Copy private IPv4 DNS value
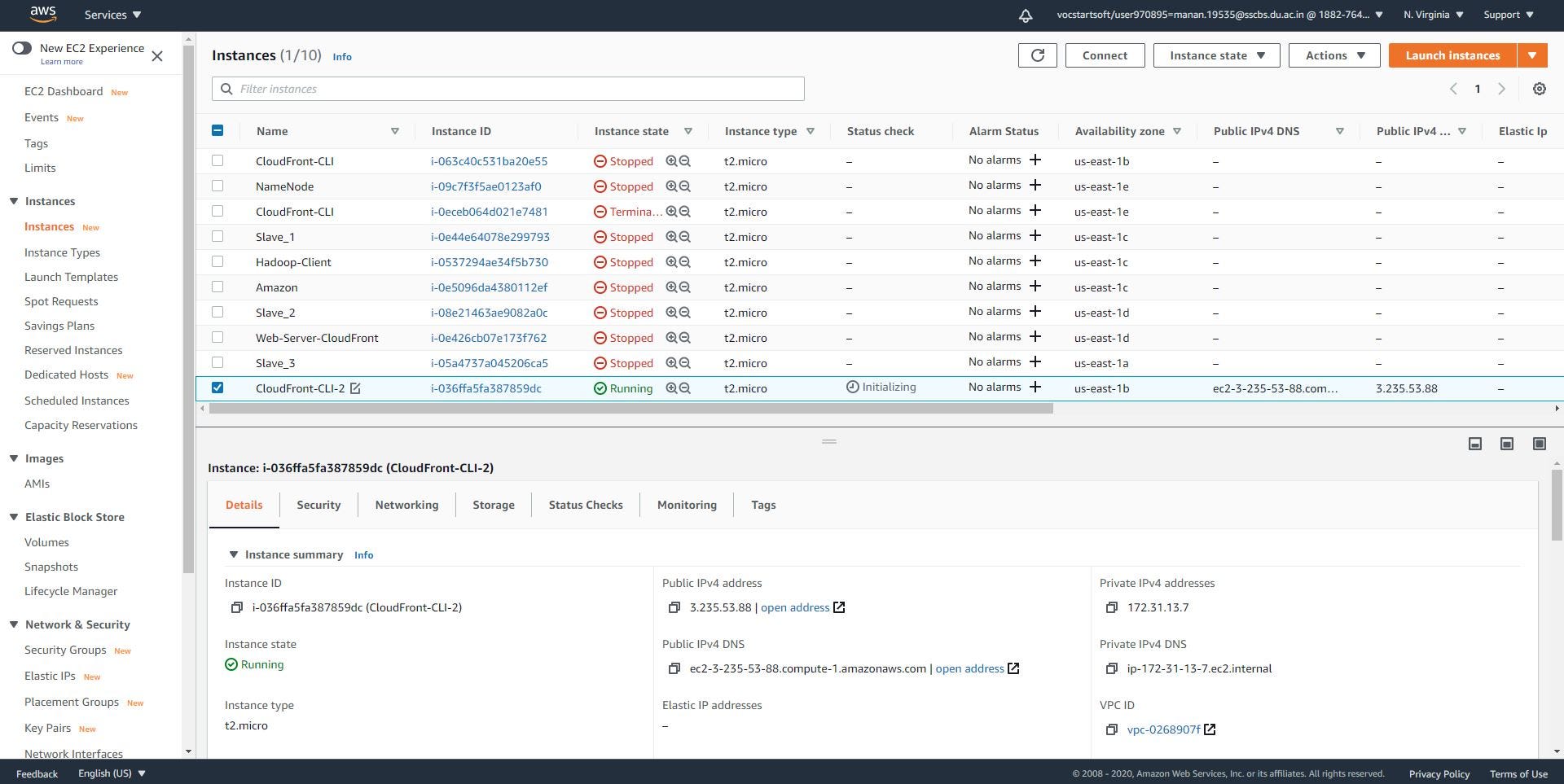 (x=1112, y=668)
